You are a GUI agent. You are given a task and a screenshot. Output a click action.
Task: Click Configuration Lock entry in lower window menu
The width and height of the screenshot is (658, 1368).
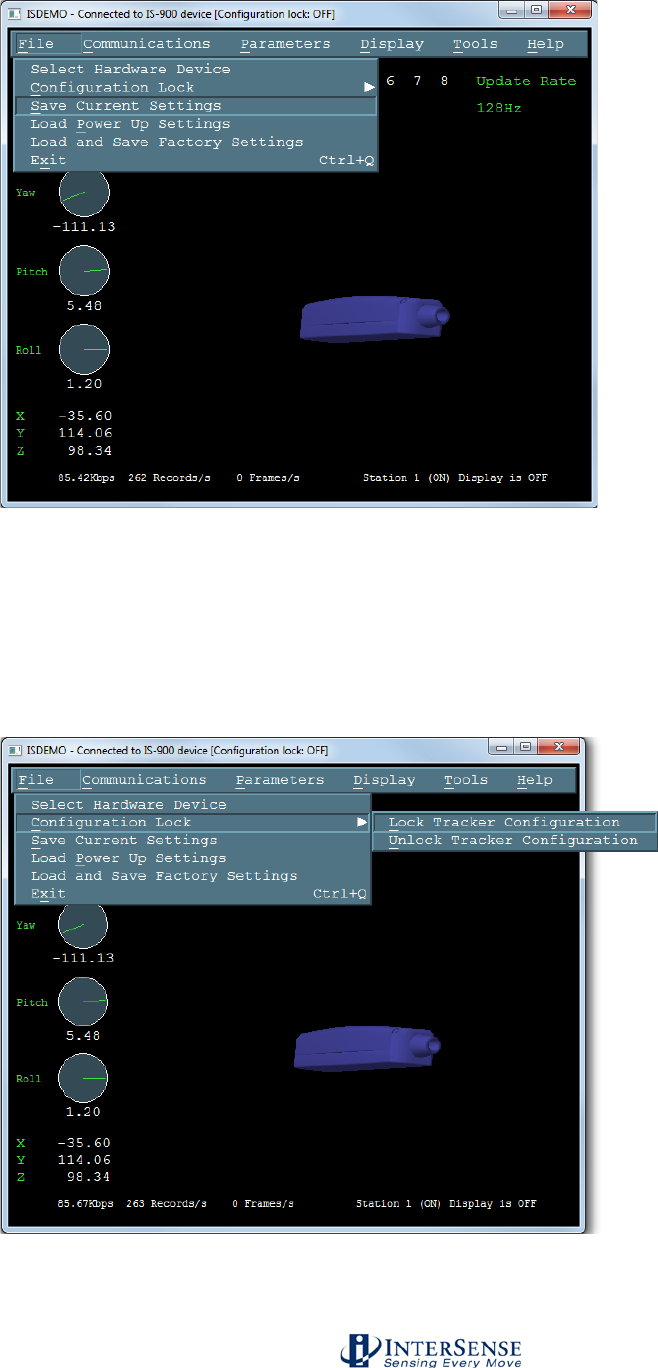[x=193, y=822]
